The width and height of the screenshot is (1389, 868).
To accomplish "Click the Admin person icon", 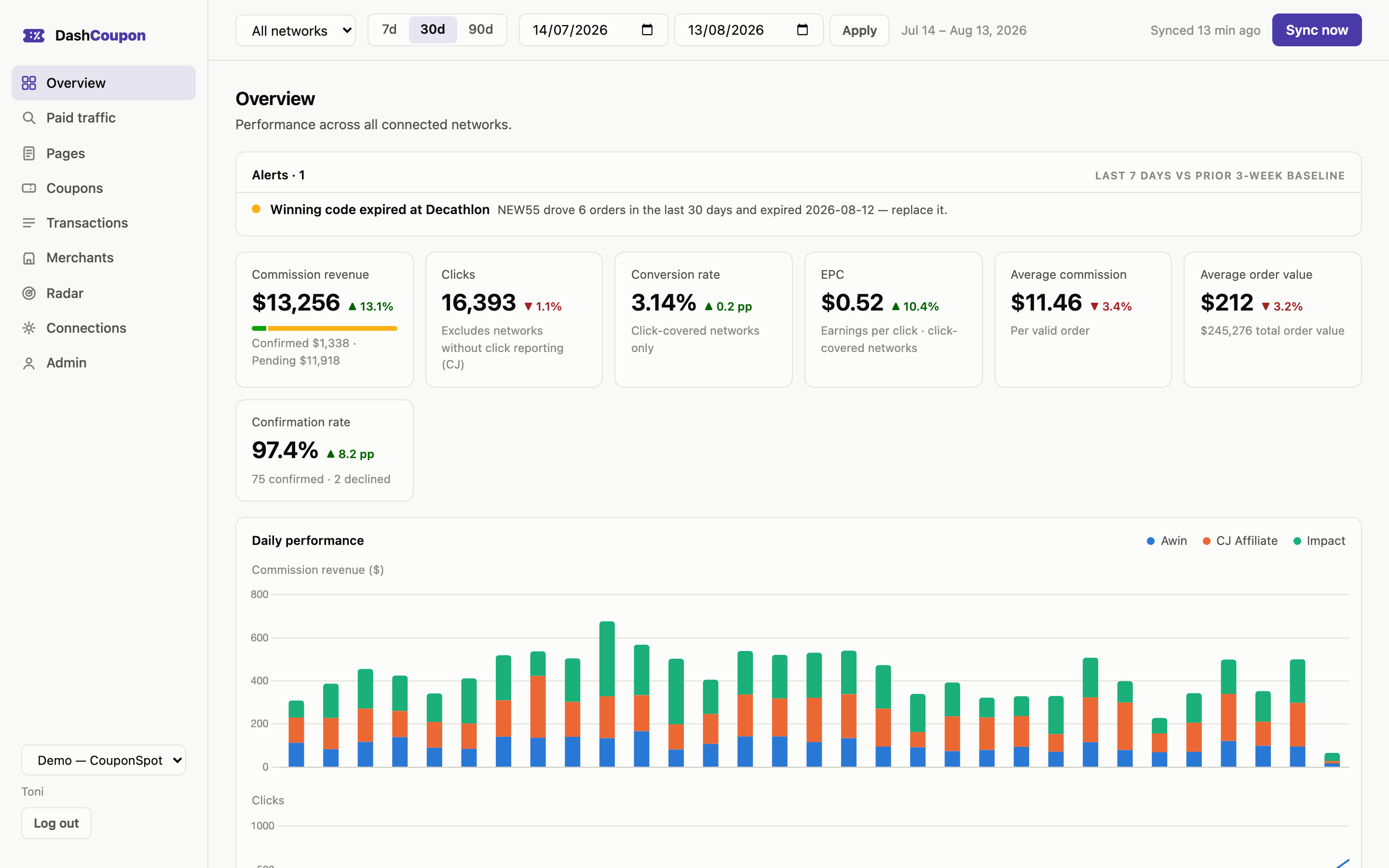I will tap(29, 364).
